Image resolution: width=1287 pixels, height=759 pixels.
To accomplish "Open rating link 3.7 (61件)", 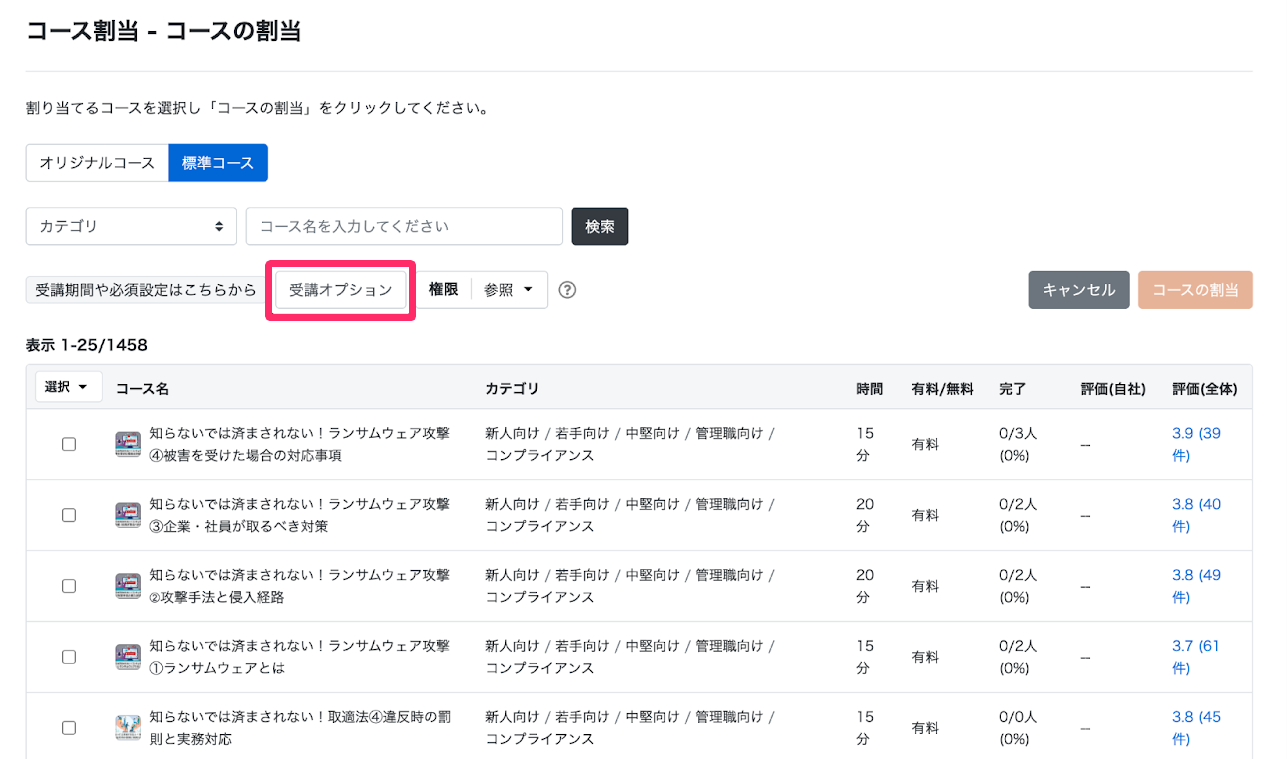I will pyautogui.click(x=1196, y=657).
